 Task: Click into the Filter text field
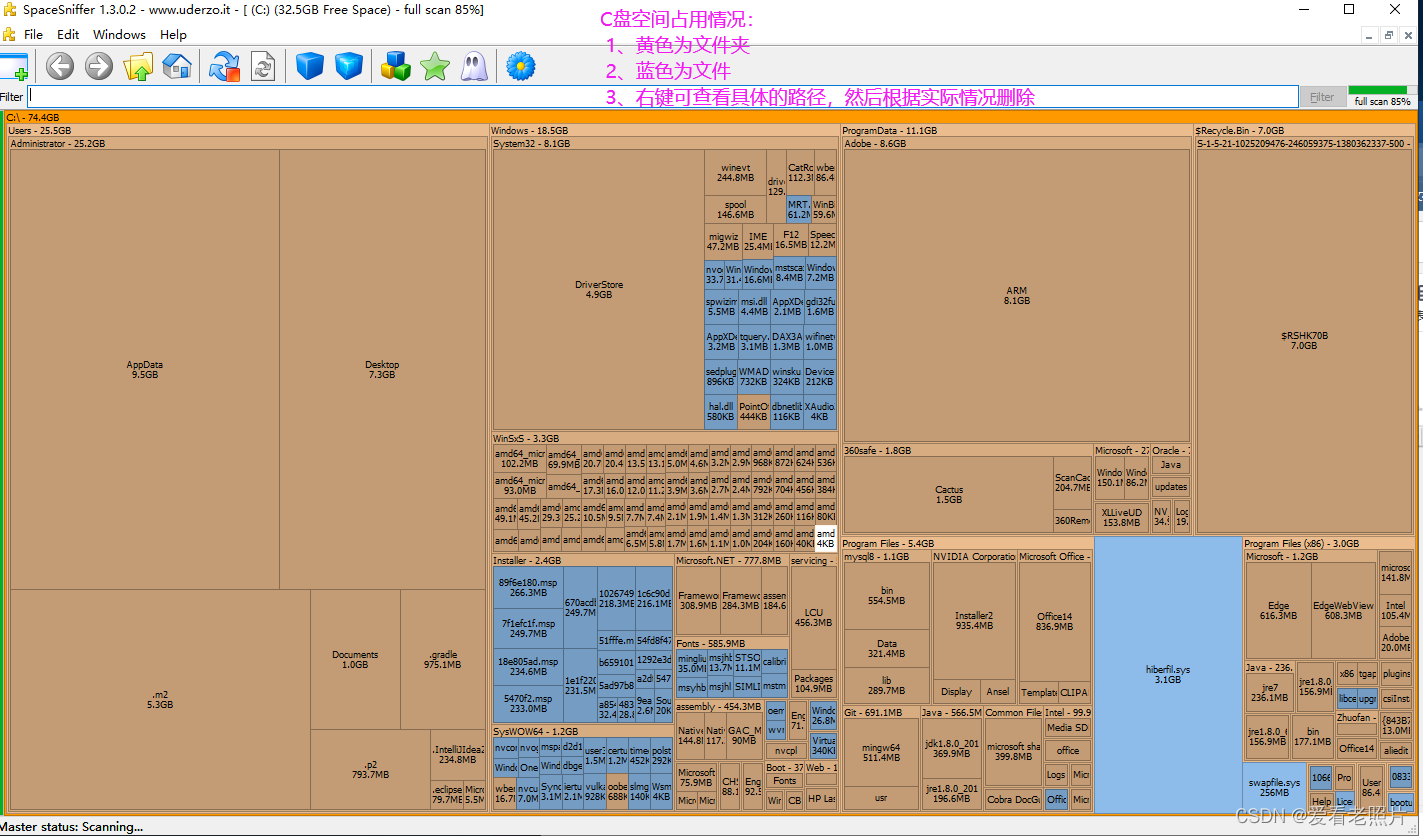pos(663,97)
